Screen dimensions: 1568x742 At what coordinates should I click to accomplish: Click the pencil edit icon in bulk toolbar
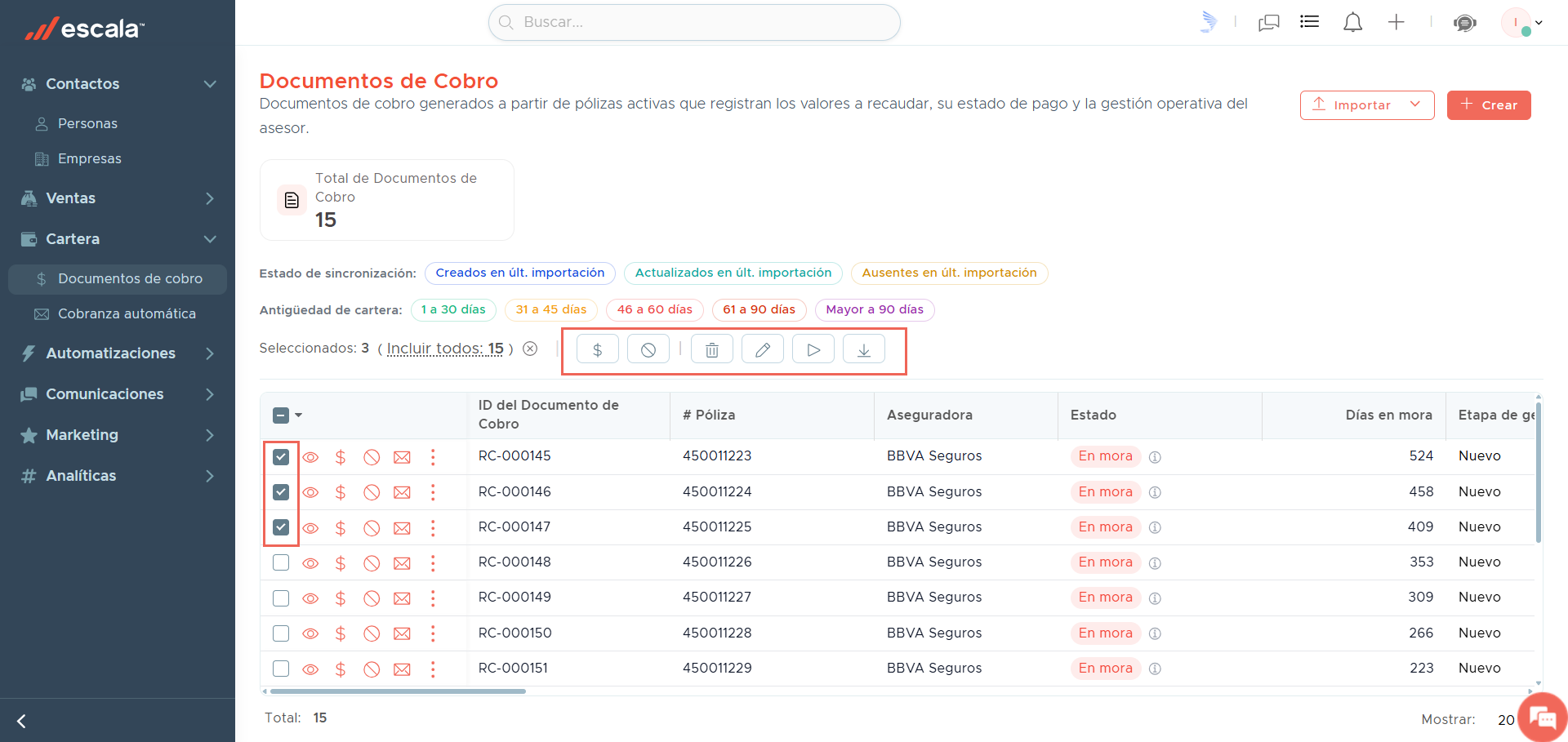(763, 349)
